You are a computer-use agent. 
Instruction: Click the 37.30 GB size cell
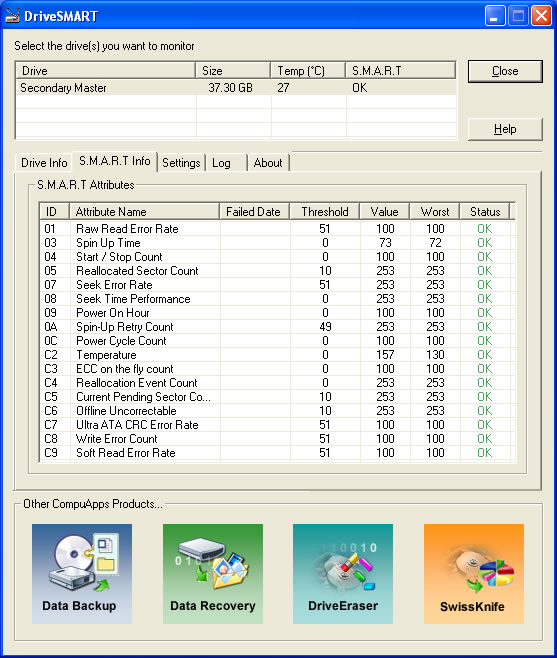pos(230,88)
